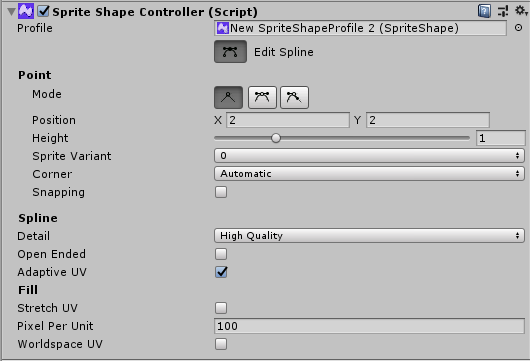Select the Broken Mirrored tangent mode icon

pos(294,97)
